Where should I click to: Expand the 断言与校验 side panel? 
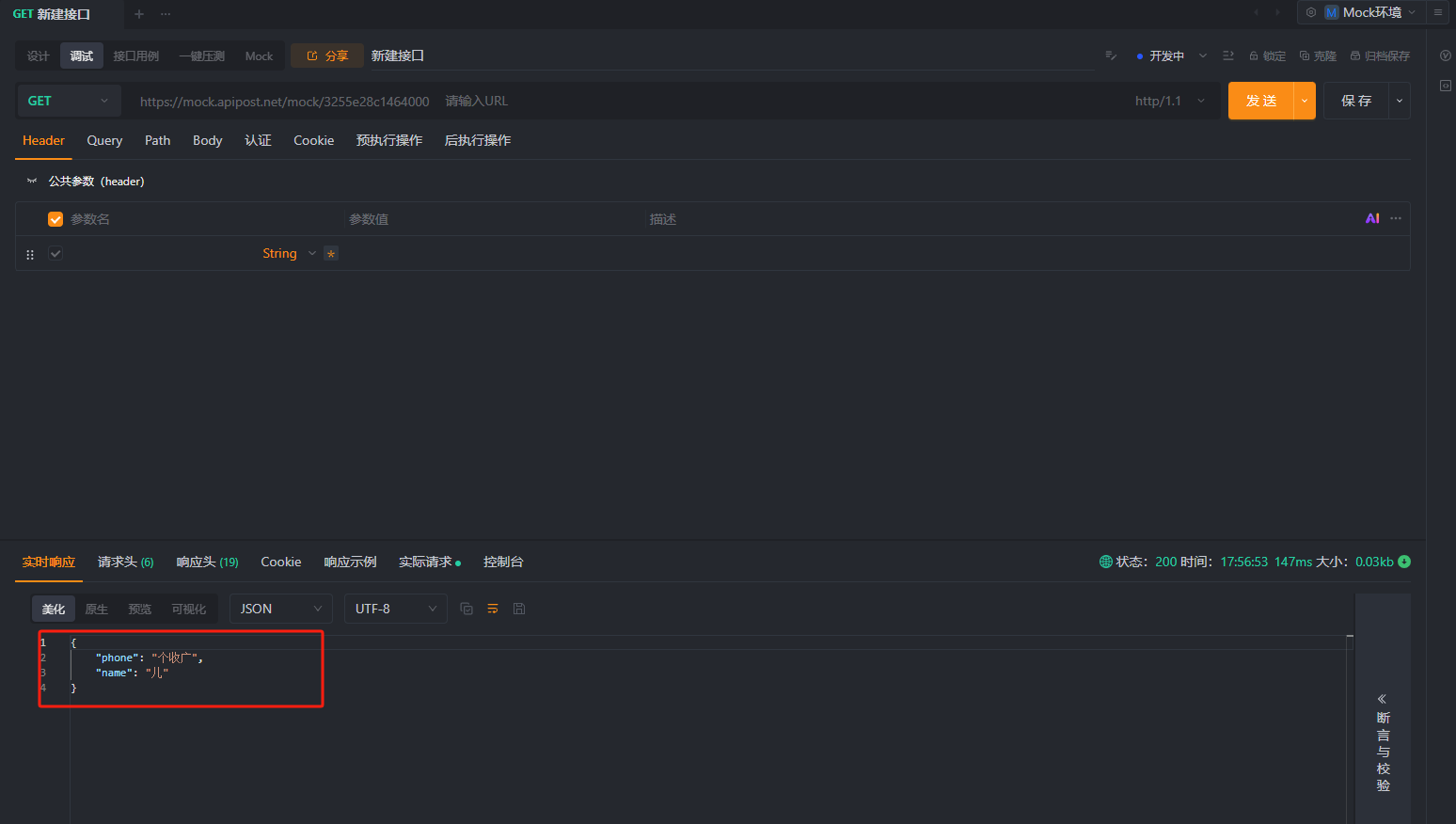(x=1383, y=742)
